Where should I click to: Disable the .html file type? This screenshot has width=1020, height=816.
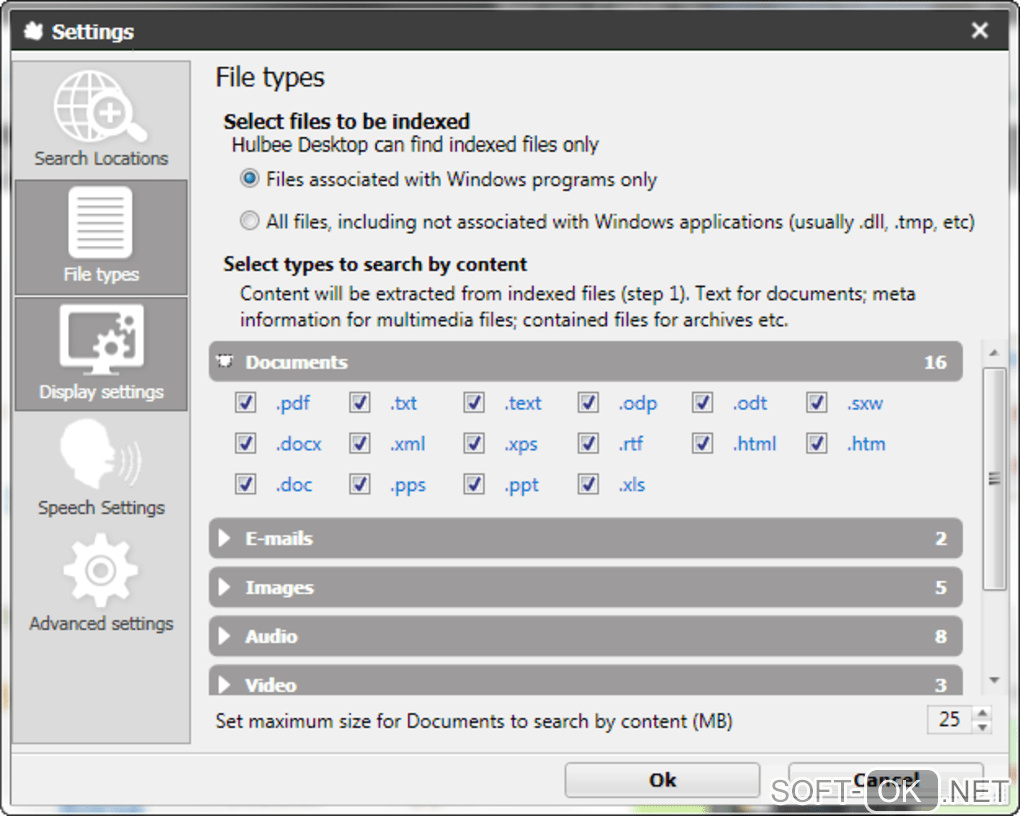(x=703, y=444)
